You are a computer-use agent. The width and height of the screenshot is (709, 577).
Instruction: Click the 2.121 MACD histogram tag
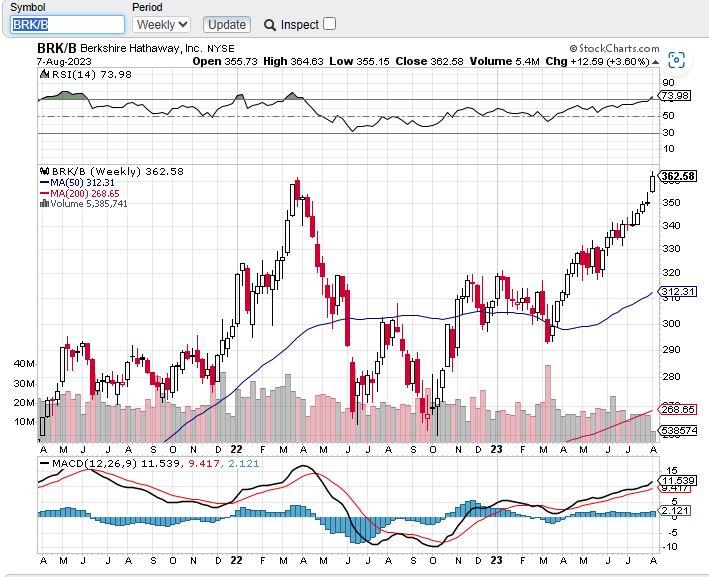coord(674,511)
